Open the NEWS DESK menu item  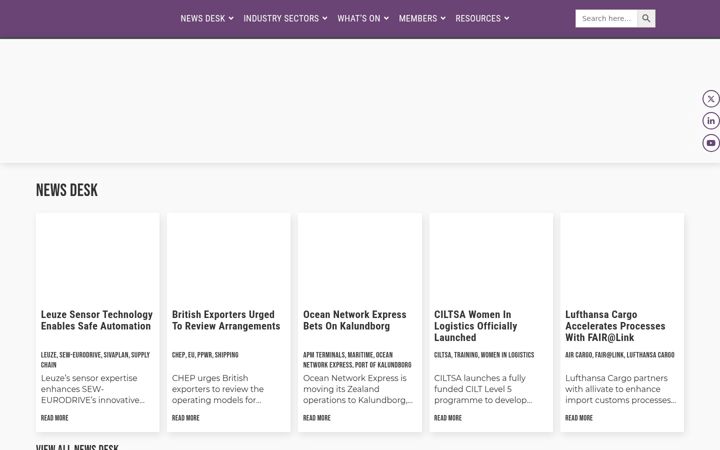pyautogui.click(x=202, y=18)
